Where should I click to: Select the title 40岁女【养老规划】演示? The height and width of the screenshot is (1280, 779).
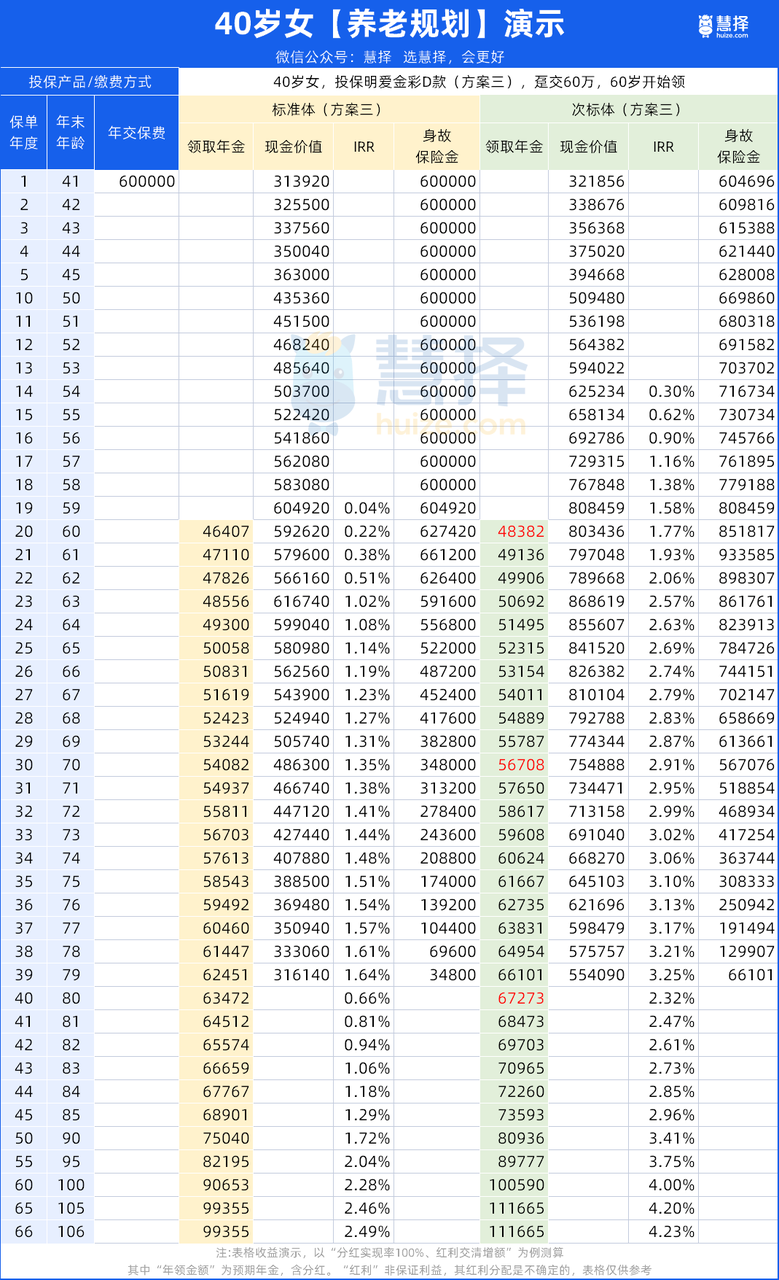(389, 22)
